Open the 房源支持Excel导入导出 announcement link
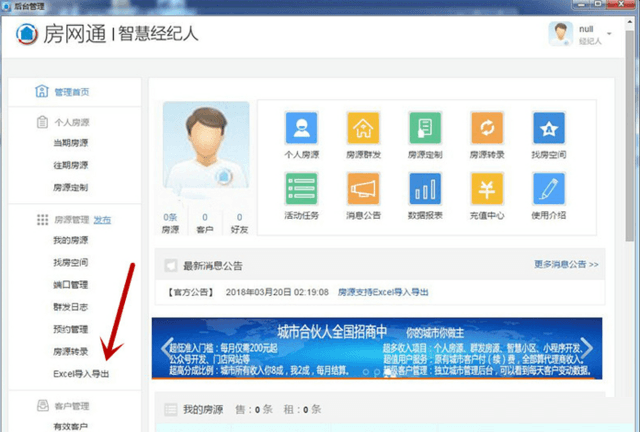The height and width of the screenshot is (432, 640). 383,292
